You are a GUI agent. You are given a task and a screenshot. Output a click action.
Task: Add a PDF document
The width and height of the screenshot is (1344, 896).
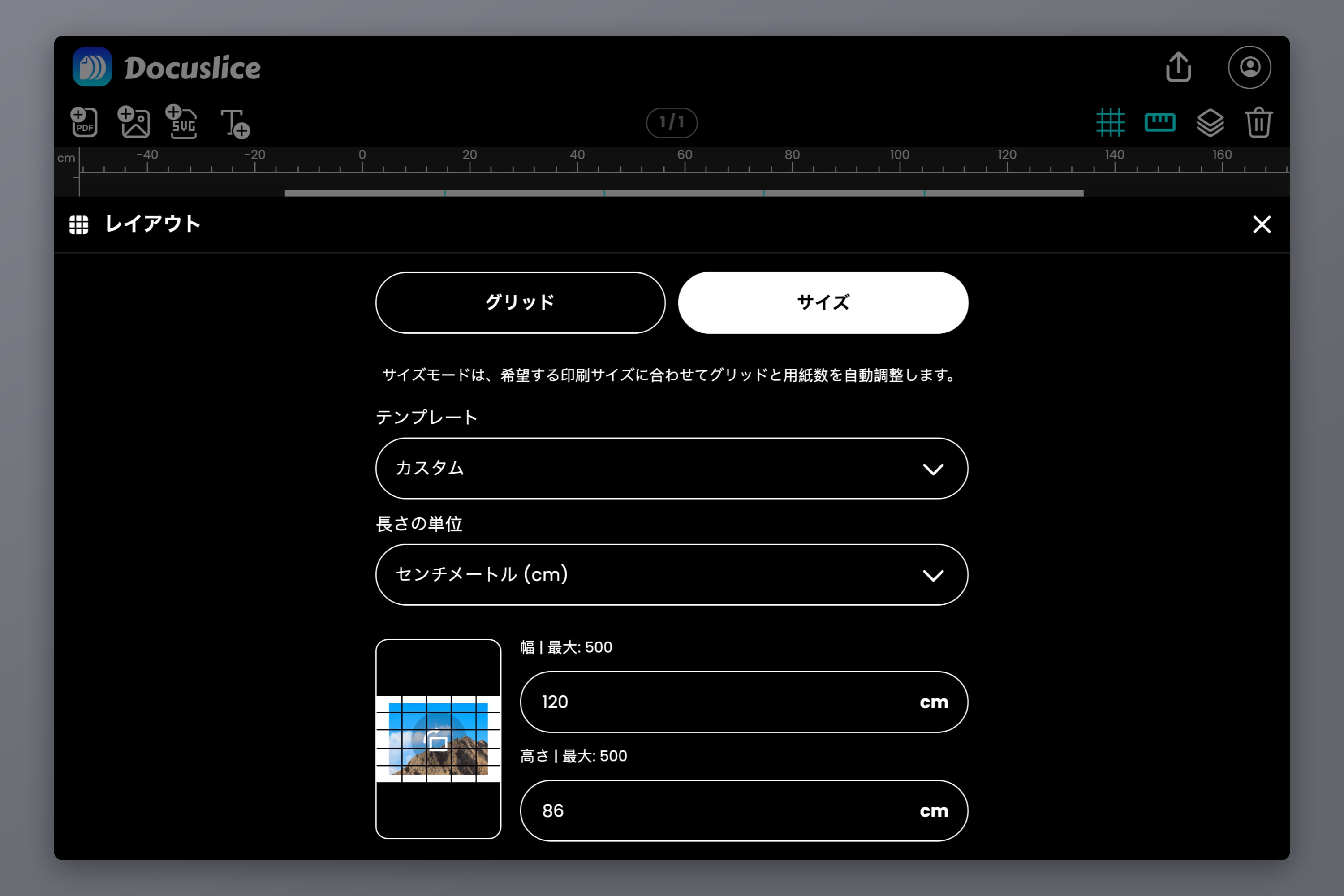[x=84, y=122]
